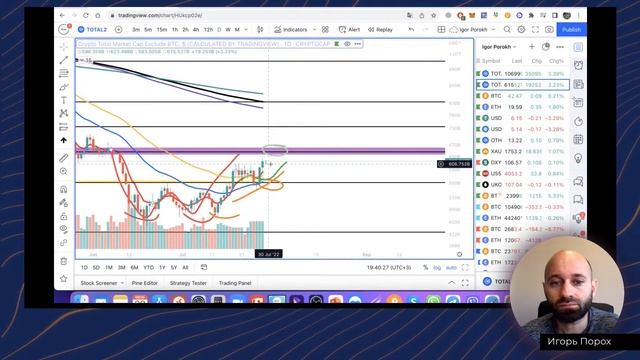Toggle magnet mode for drawings
Viewport: 640px width, 360px height.
64,189
